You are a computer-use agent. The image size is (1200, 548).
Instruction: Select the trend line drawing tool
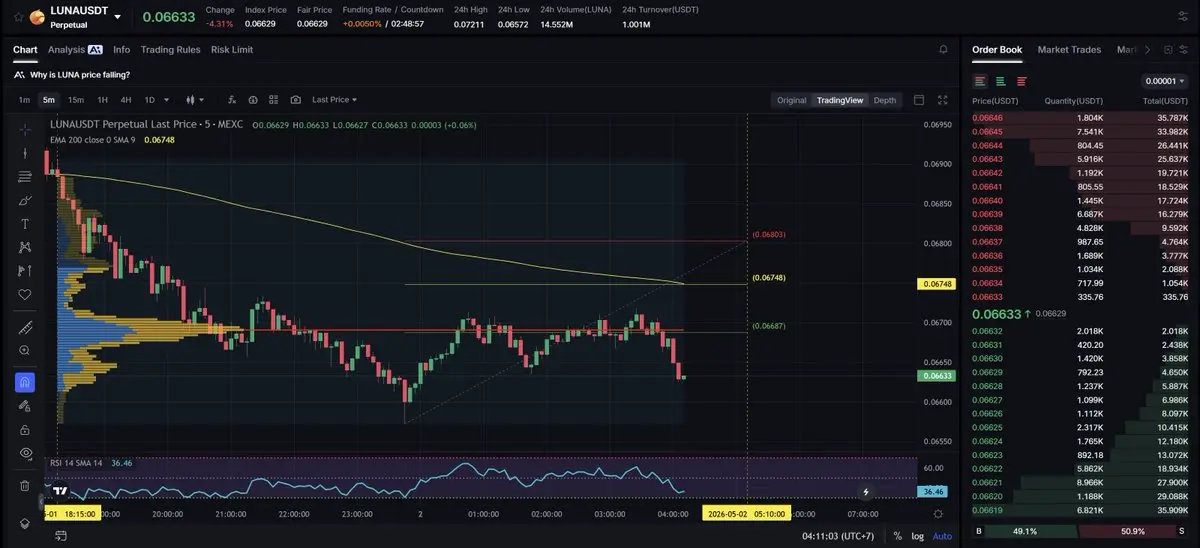point(25,154)
